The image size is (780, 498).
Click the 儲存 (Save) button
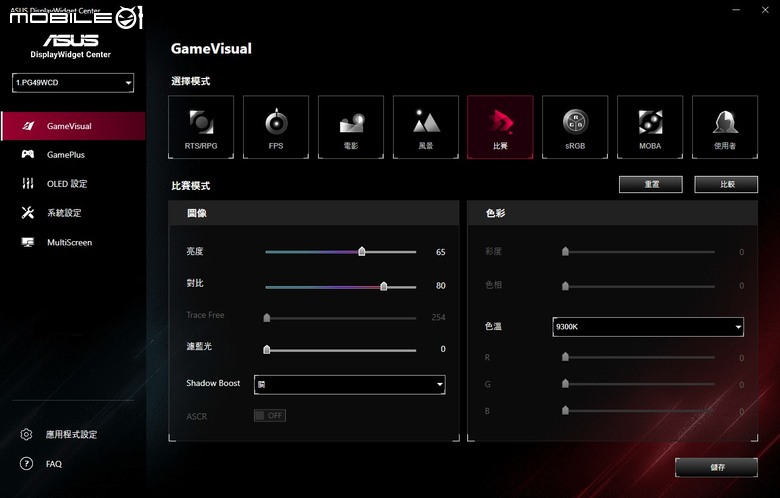pos(717,468)
